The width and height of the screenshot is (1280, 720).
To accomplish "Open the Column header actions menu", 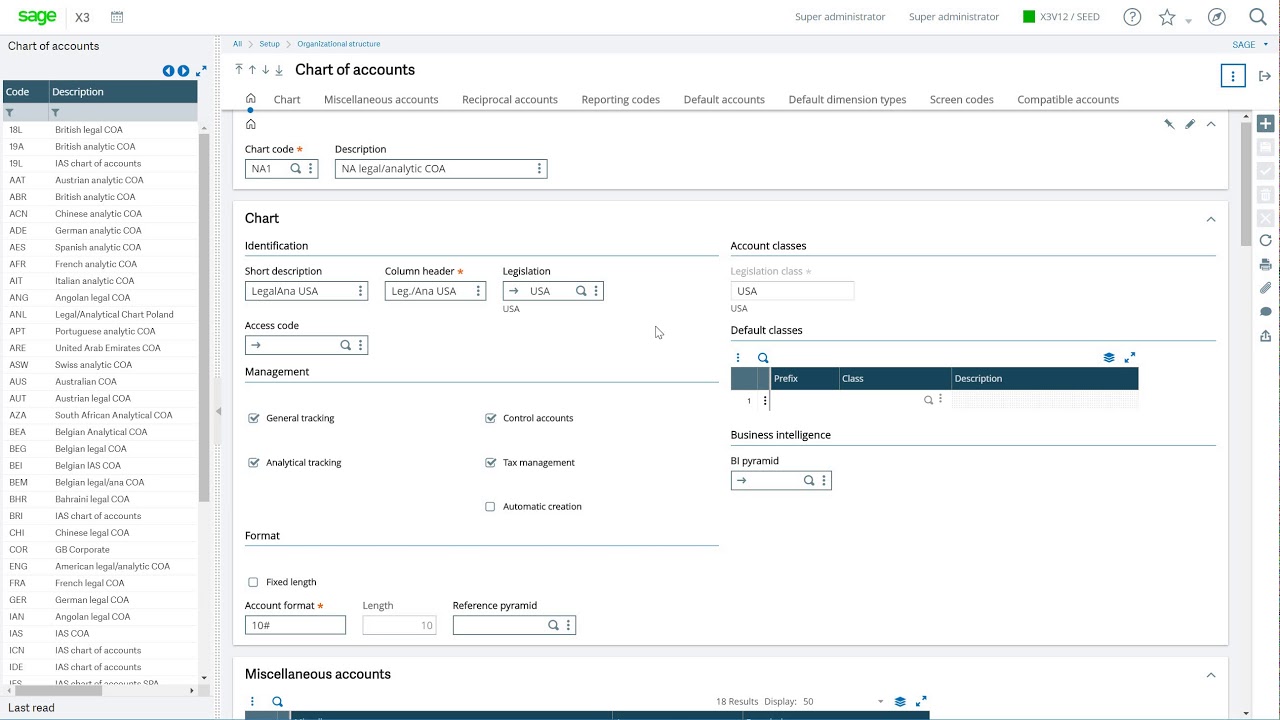I will (478, 291).
